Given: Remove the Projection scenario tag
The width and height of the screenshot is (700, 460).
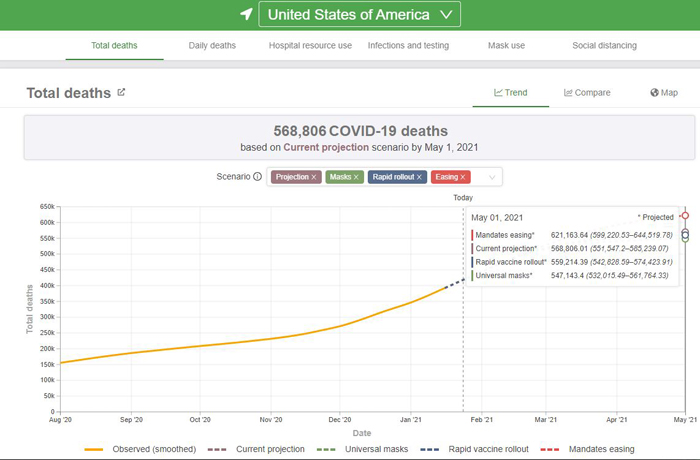Looking at the screenshot, I should pyautogui.click(x=313, y=177).
